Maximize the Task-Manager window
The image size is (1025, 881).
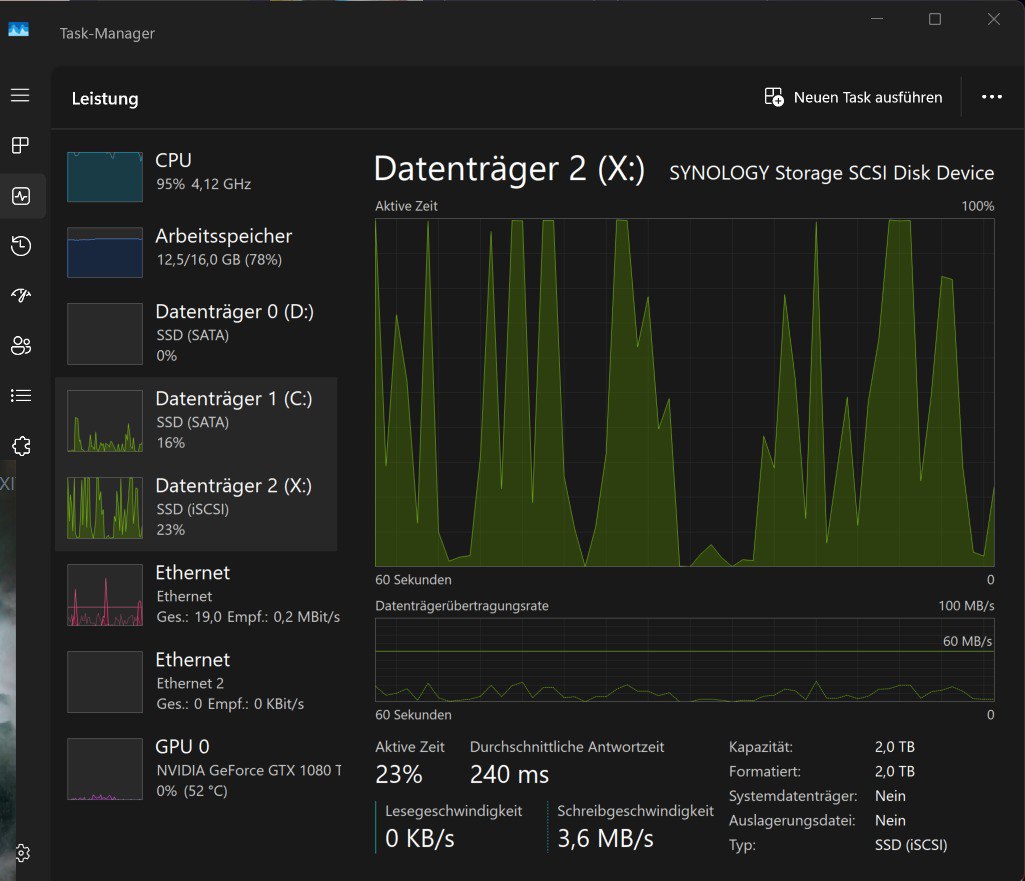pyautogui.click(x=935, y=19)
